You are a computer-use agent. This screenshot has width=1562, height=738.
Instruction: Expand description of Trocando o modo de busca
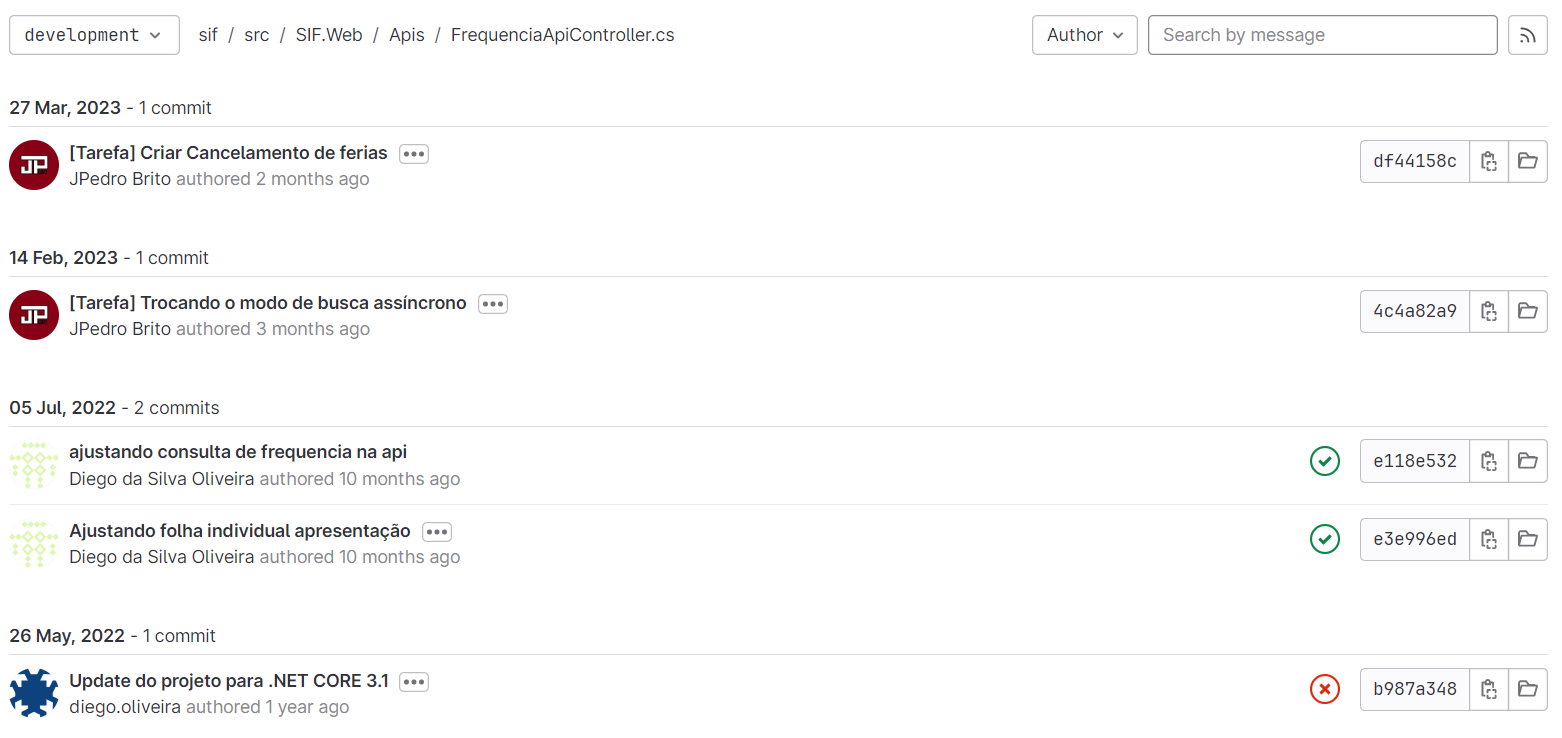(x=493, y=304)
